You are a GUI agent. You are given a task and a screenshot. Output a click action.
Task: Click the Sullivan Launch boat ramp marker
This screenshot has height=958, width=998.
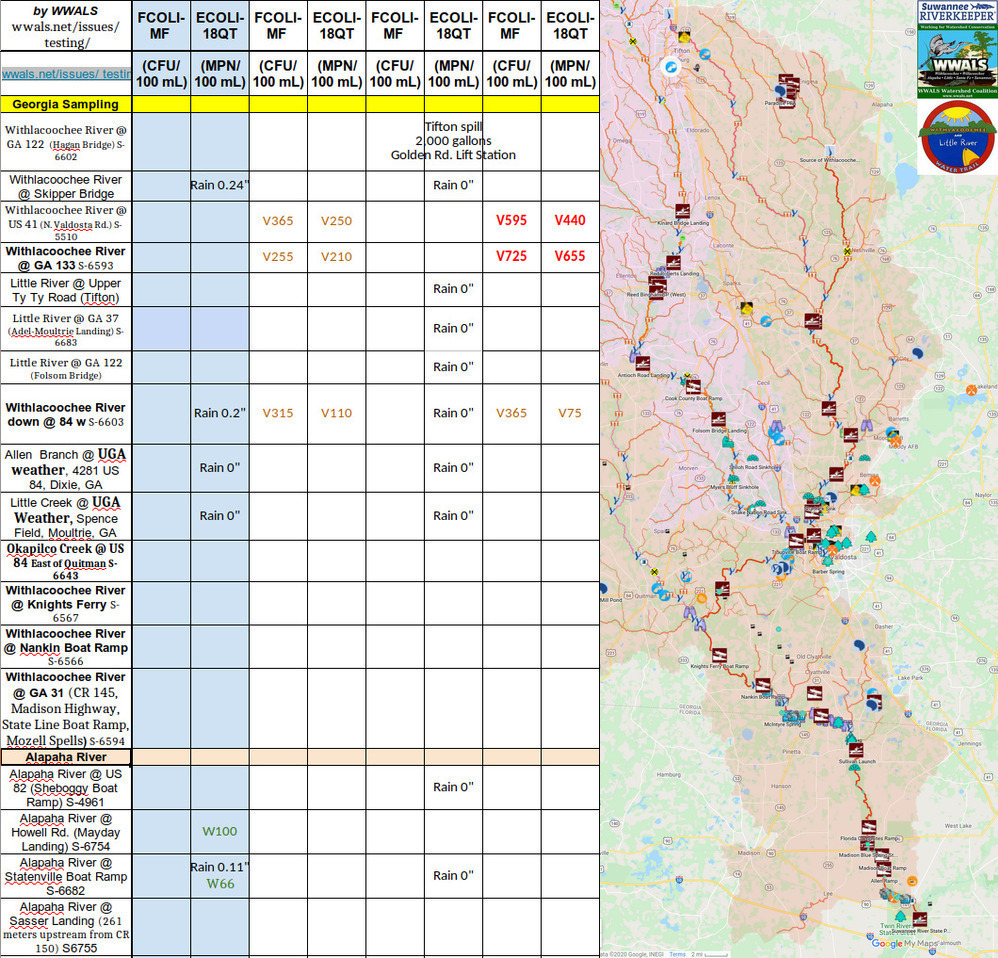(856, 750)
